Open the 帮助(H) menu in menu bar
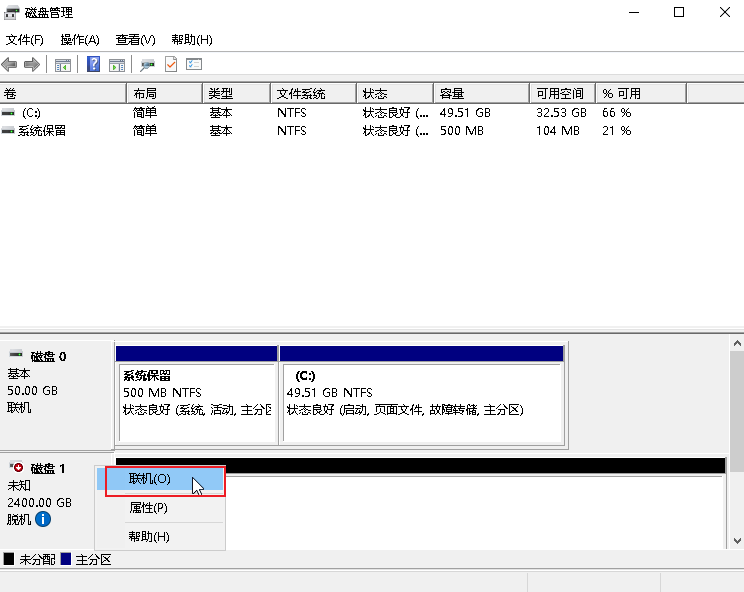 point(192,40)
